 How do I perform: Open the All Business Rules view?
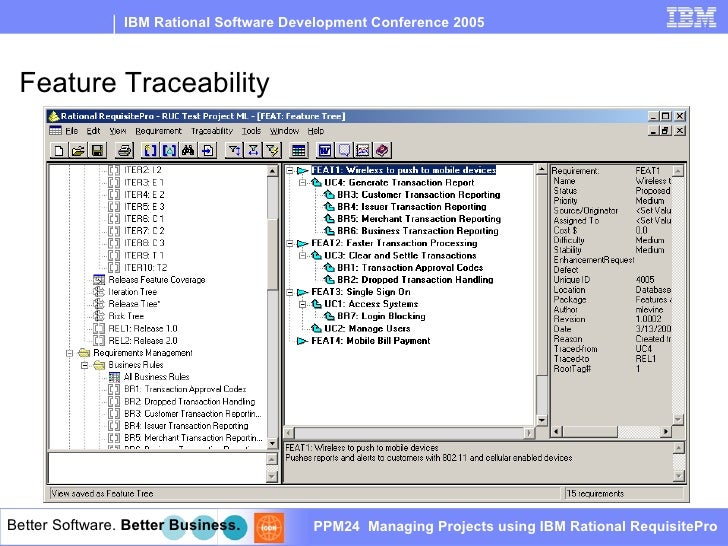point(156,377)
